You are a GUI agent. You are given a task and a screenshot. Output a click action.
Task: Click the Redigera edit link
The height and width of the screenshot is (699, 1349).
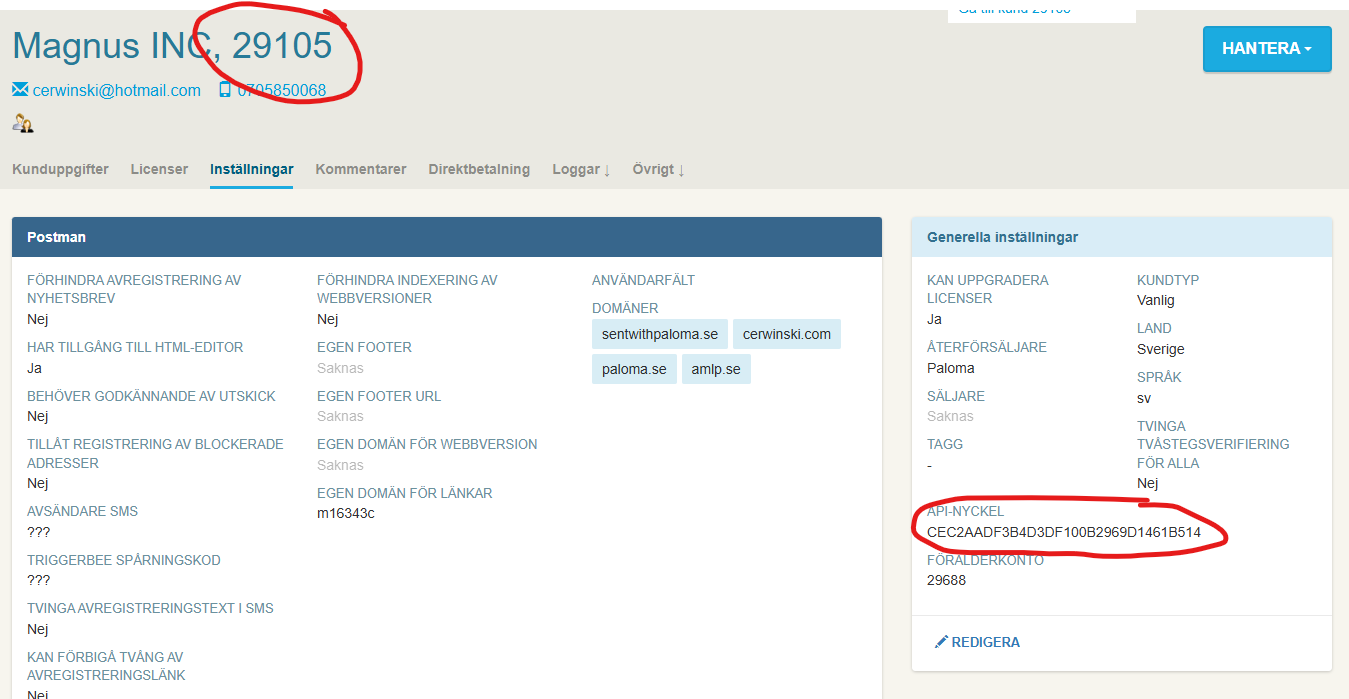[985, 642]
